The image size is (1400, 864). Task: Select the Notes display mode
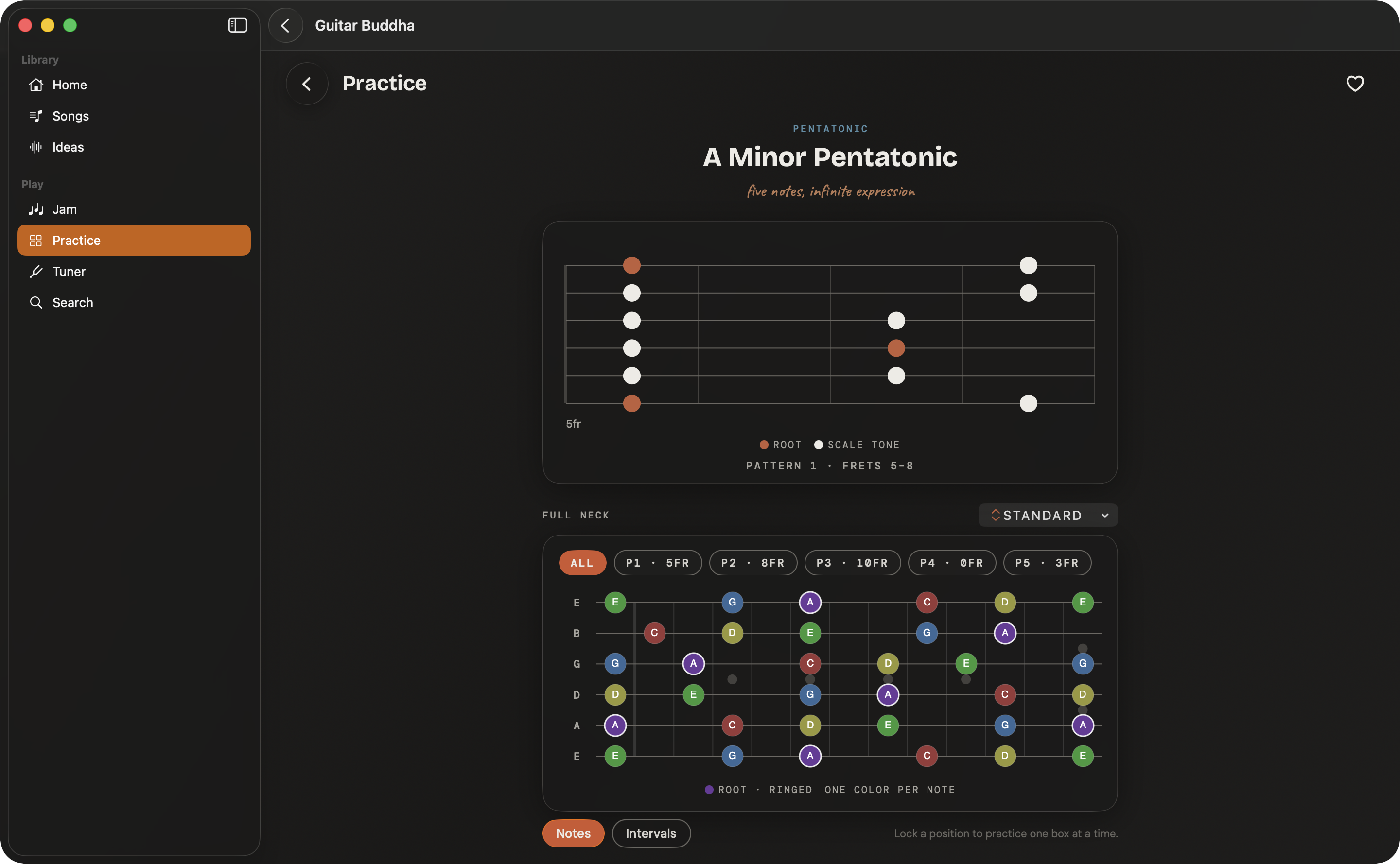point(573,833)
